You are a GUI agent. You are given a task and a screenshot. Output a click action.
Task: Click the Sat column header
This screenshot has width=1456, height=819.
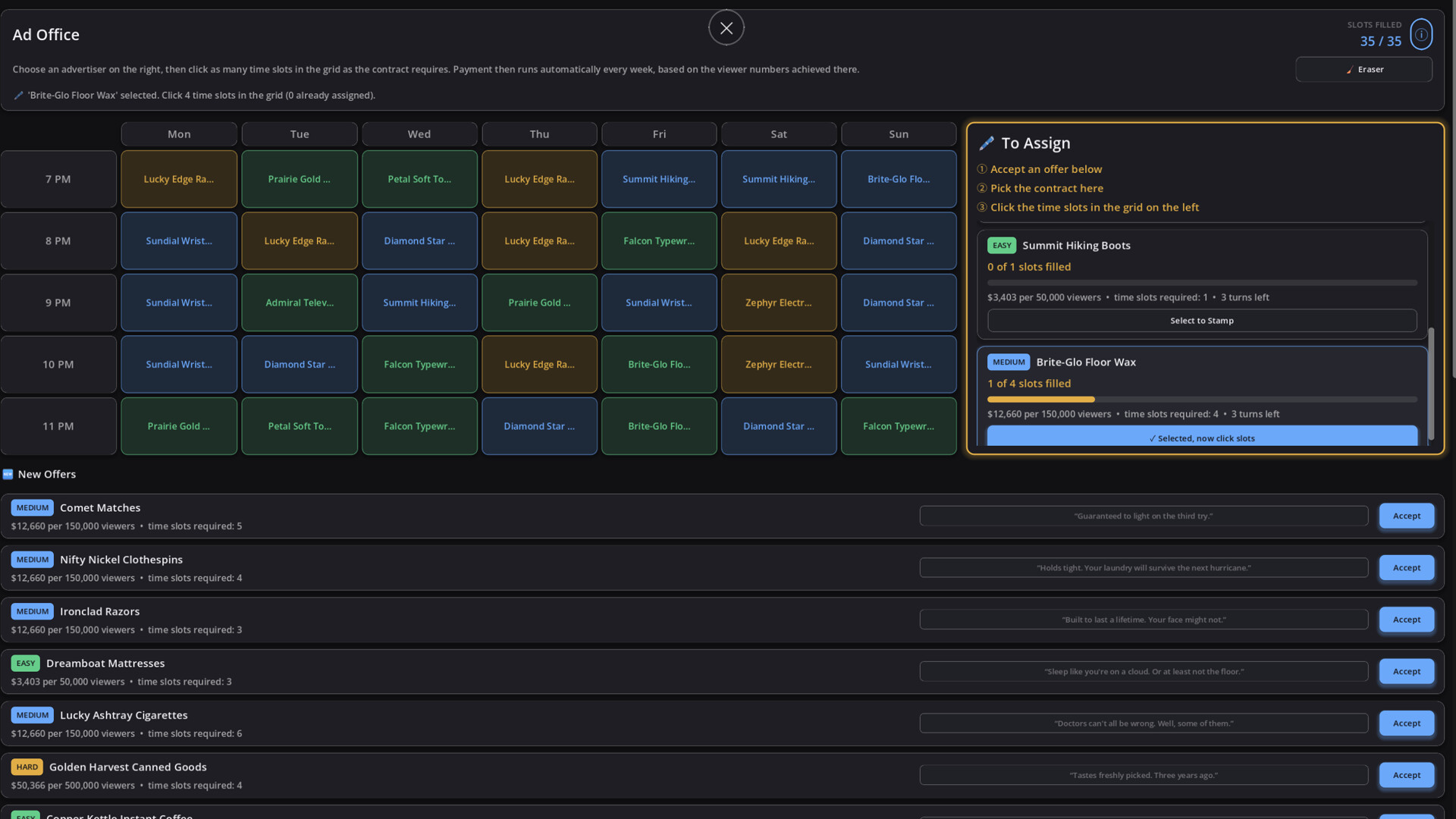[x=779, y=133]
